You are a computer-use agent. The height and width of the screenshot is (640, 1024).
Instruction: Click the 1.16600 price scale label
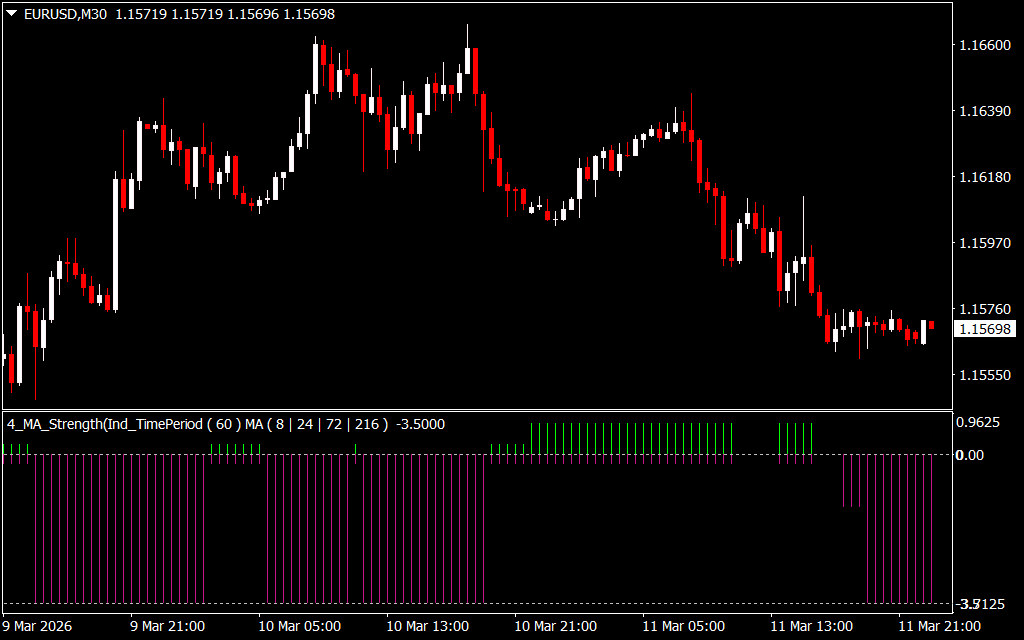pos(984,46)
